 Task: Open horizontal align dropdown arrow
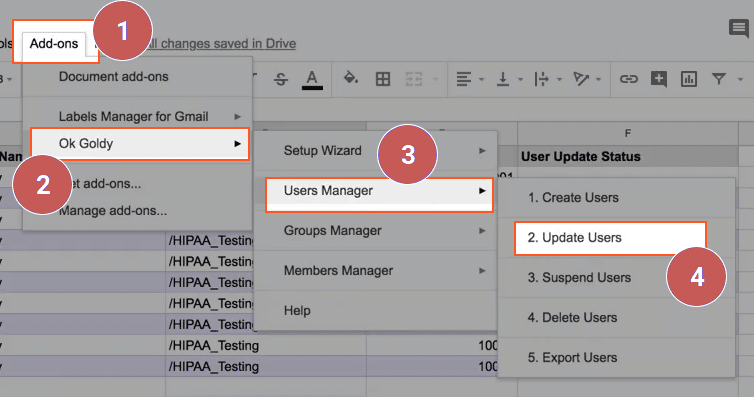pos(481,79)
